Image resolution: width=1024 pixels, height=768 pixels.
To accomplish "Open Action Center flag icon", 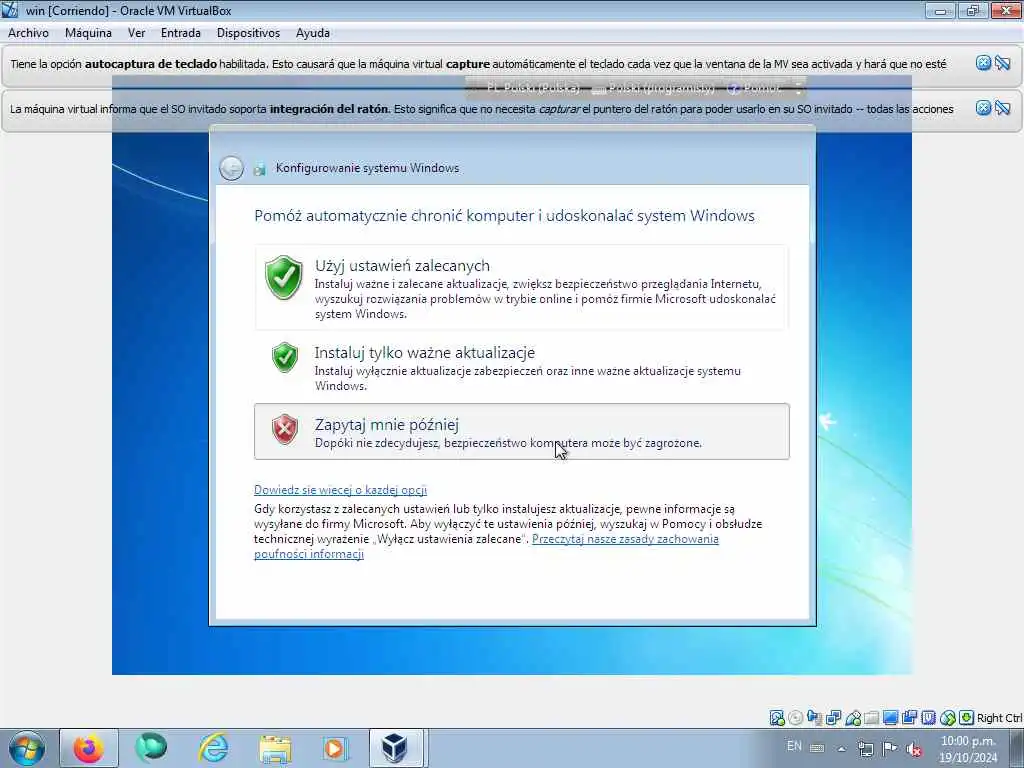I will tap(889, 748).
